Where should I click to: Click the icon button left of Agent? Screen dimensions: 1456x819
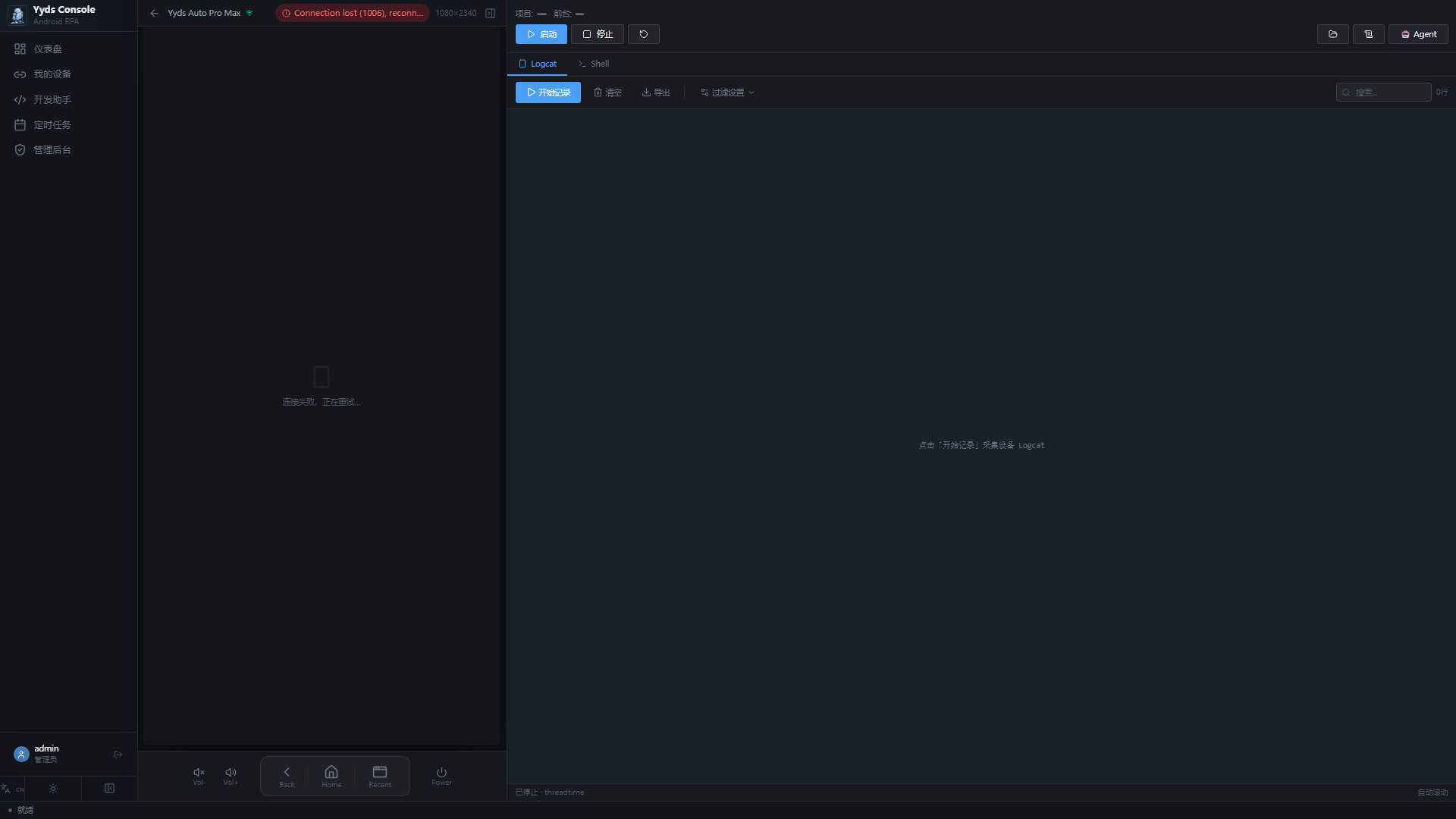pyautogui.click(x=1369, y=34)
